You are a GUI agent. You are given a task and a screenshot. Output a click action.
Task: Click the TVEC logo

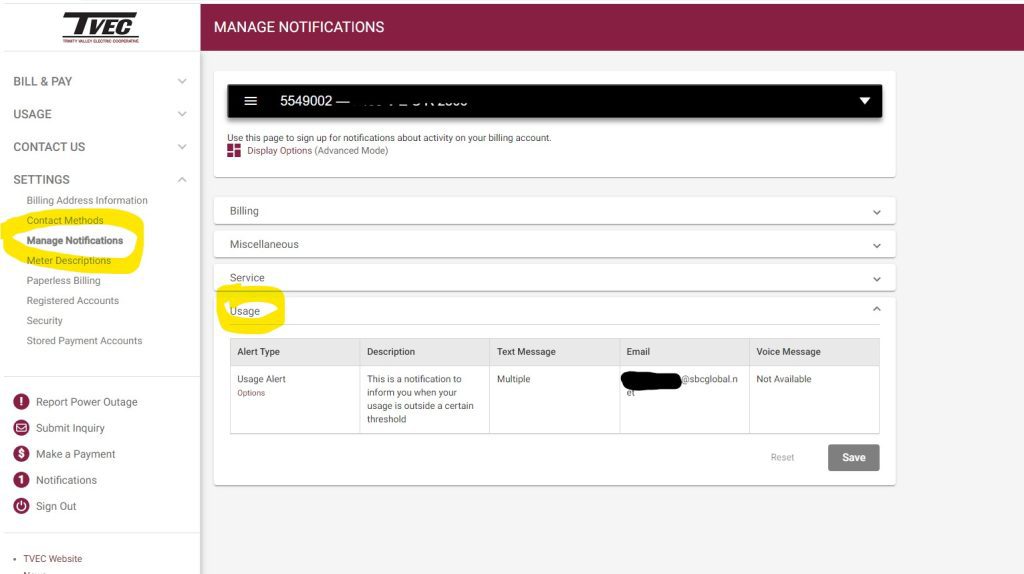[100, 27]
